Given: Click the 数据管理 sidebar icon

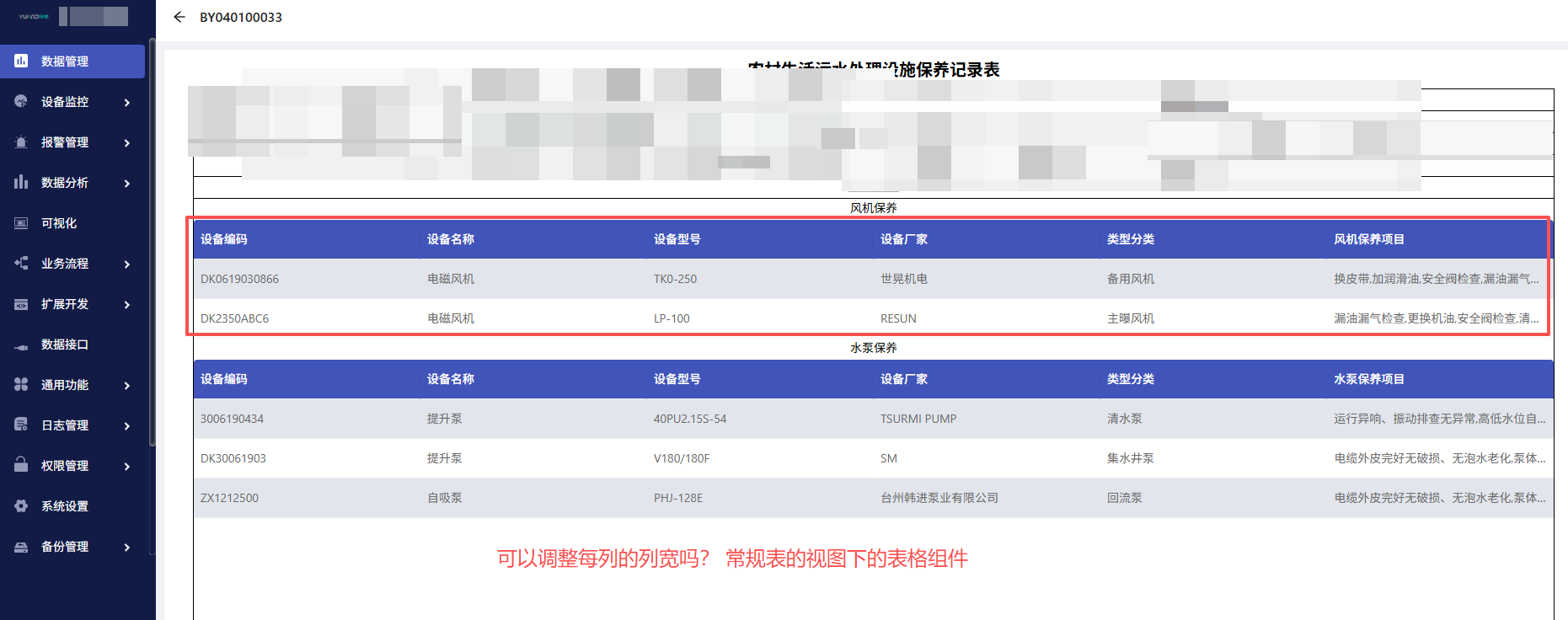Looking at the screenshot, I should pos(21,61).
